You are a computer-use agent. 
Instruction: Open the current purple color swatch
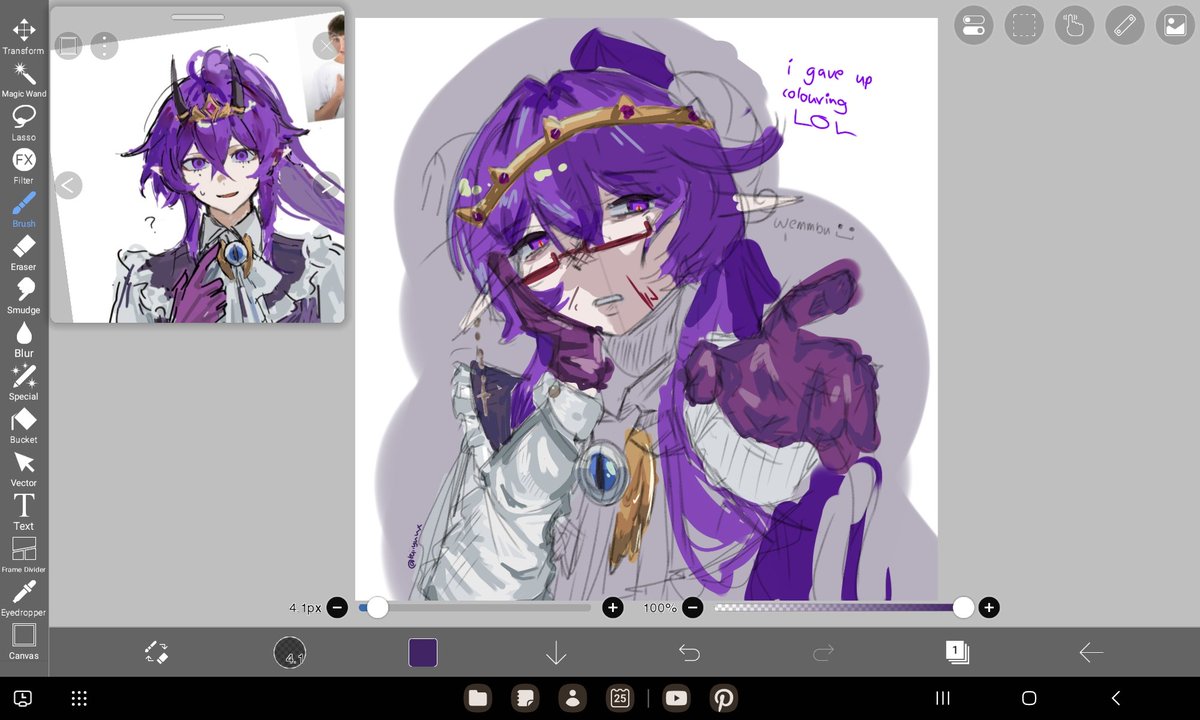(x=423, y=653)
